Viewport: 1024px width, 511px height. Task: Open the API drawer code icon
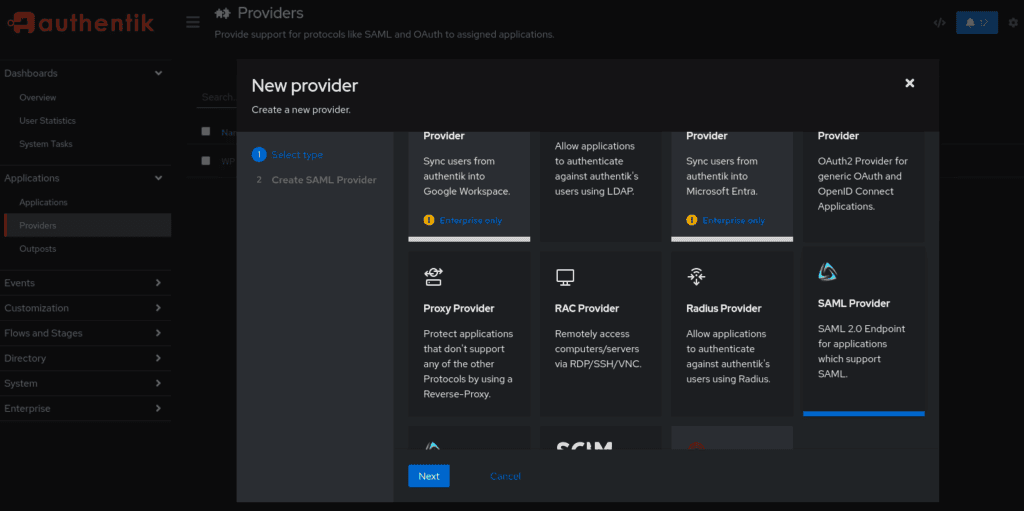click(939, 23)
